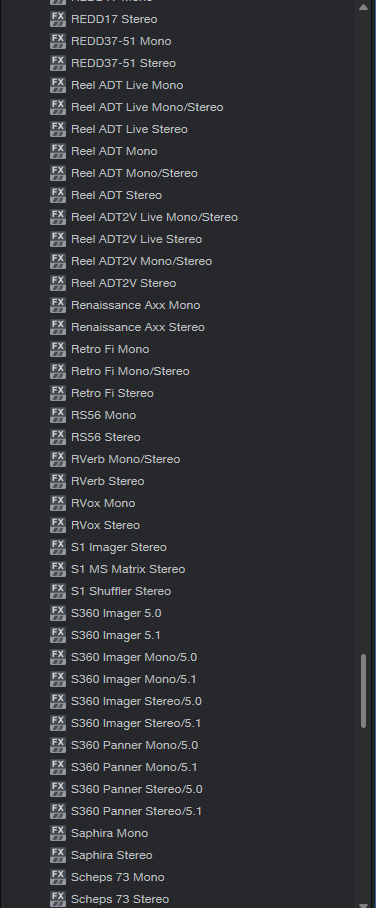Click FX icon next to S1 Imager Stereo

(x=58, y=547)
